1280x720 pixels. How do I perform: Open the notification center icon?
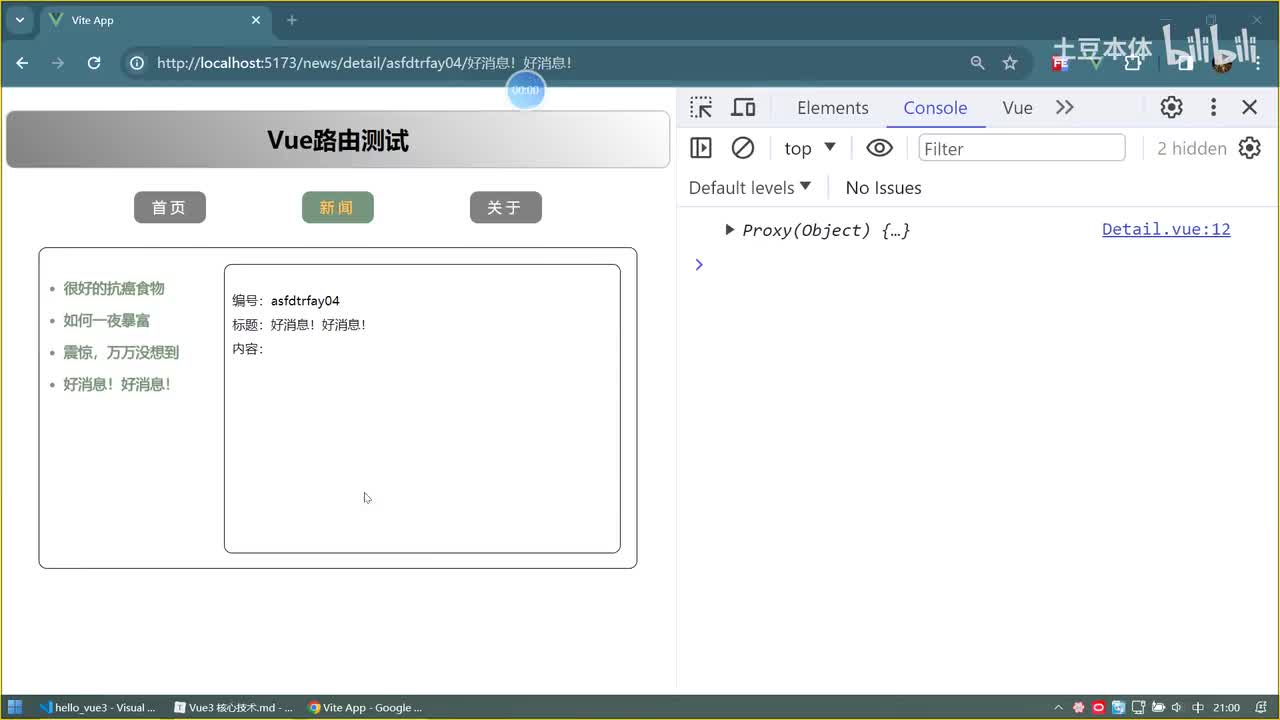[1262, 707]
